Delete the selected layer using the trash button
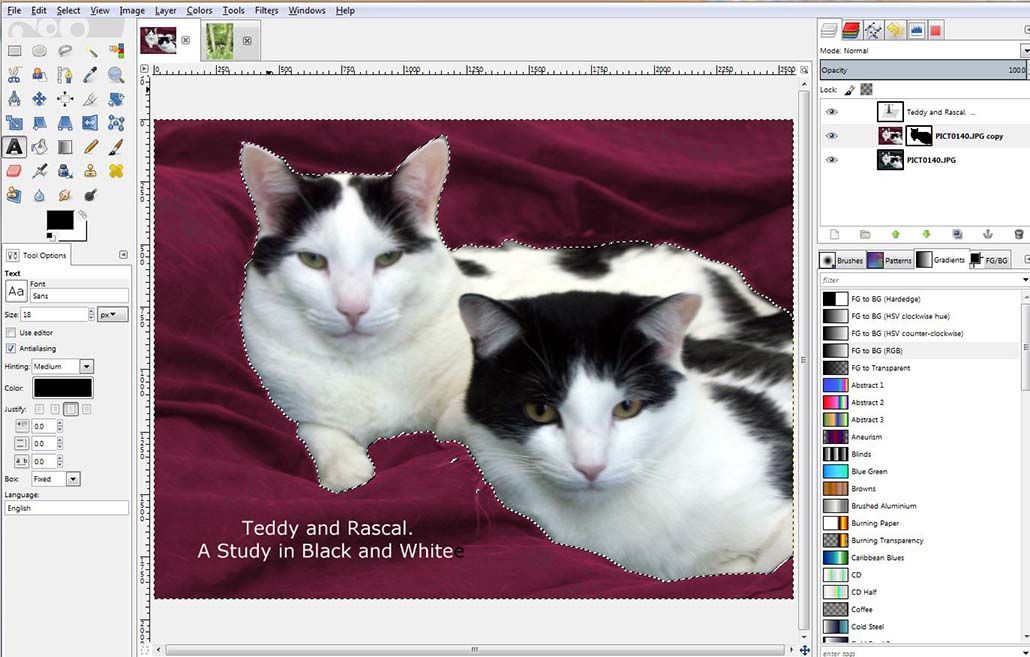1030x657 pixels. [1019, 234]
